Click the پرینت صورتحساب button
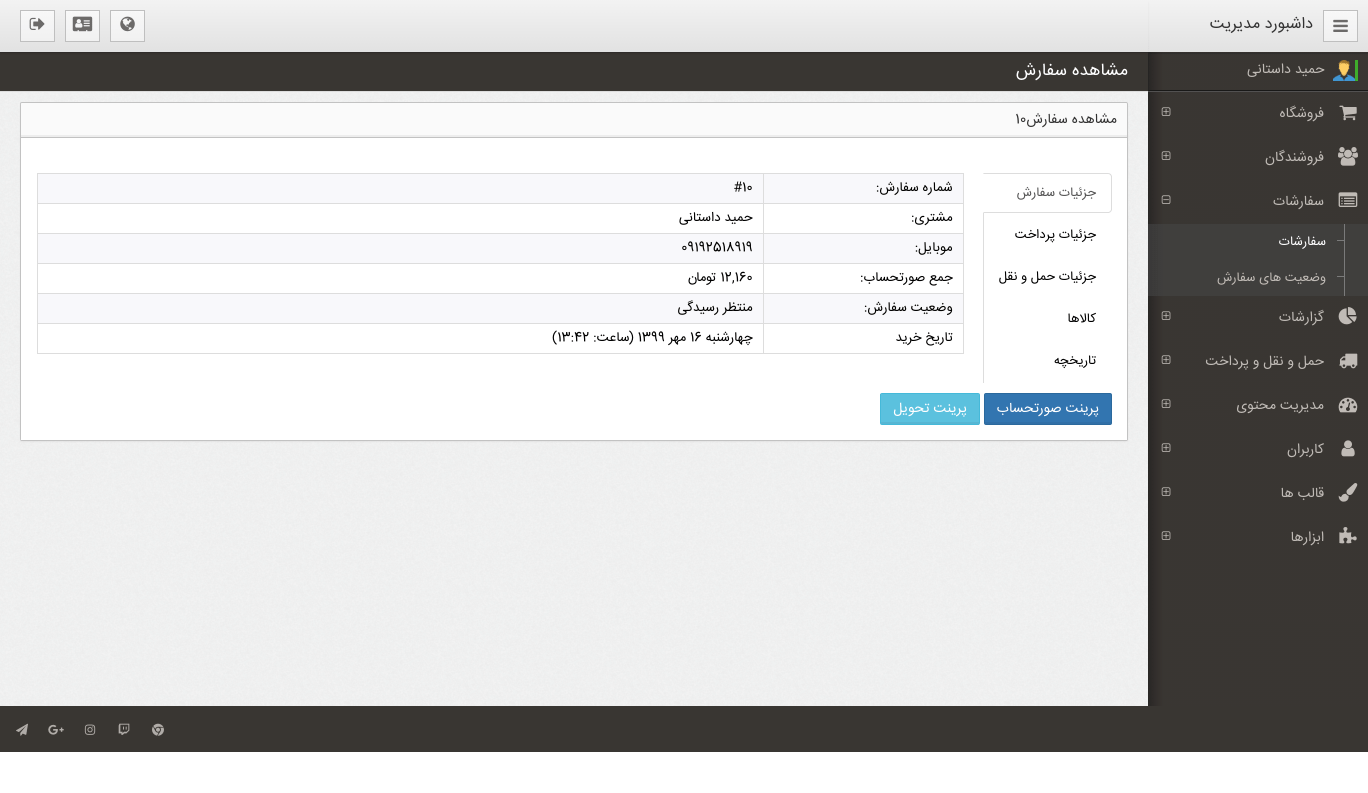1368x793 pixels. [1047, 409]
